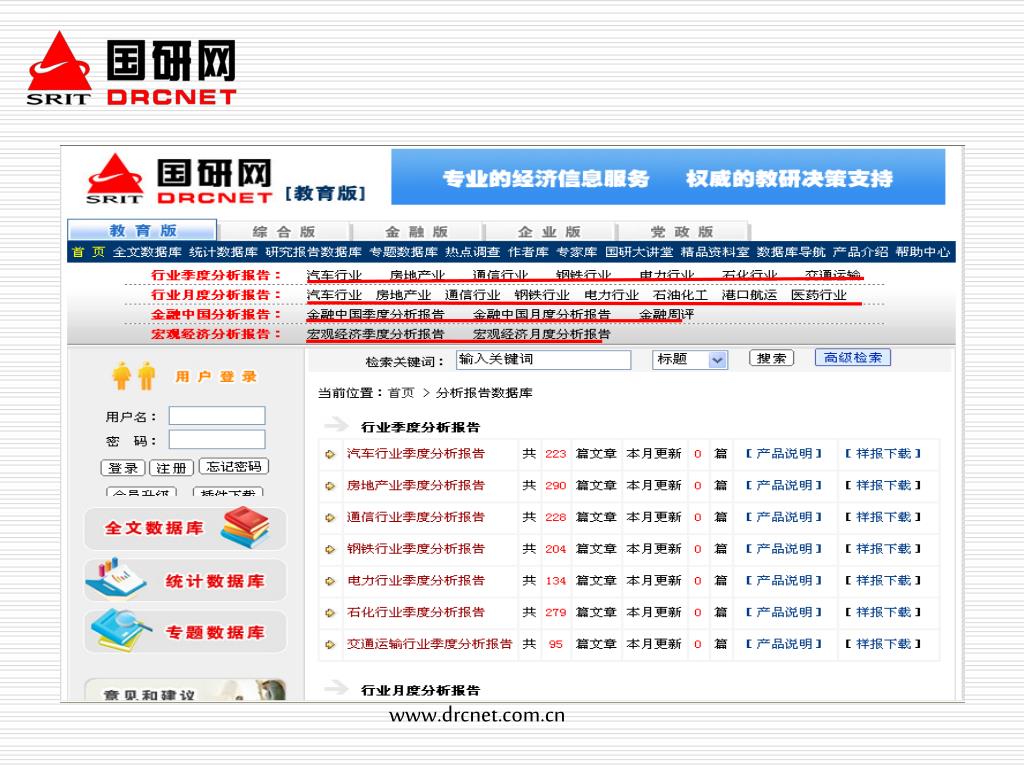Open 房地产业季度分析报告 list link
This screenshot has height=768, width=1024.
[415, 486]
